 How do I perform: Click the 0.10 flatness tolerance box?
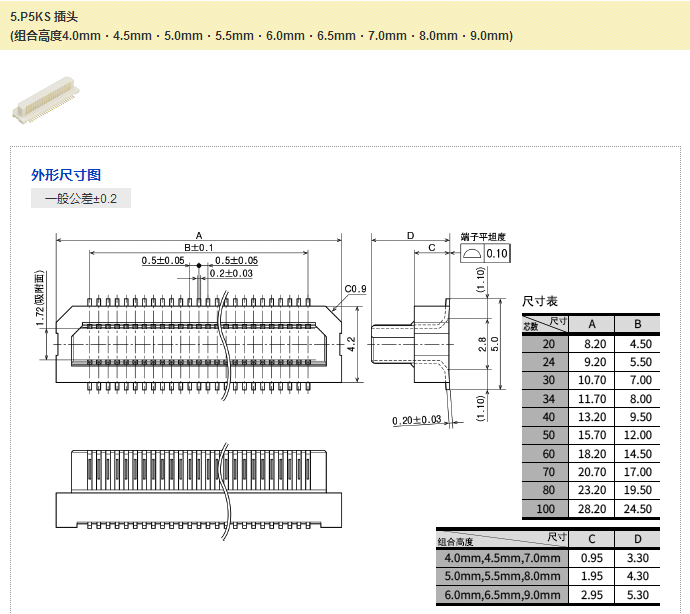497,254
